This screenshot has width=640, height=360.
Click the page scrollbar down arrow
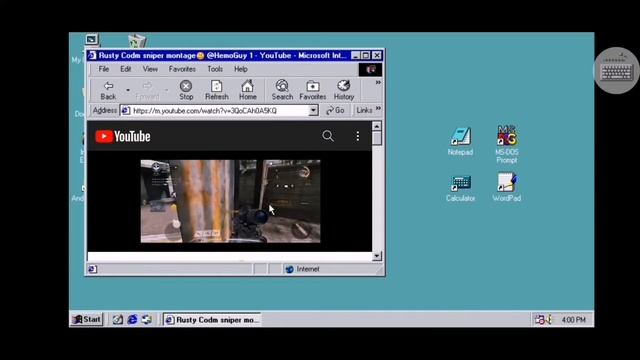click(x=377, y=256)
